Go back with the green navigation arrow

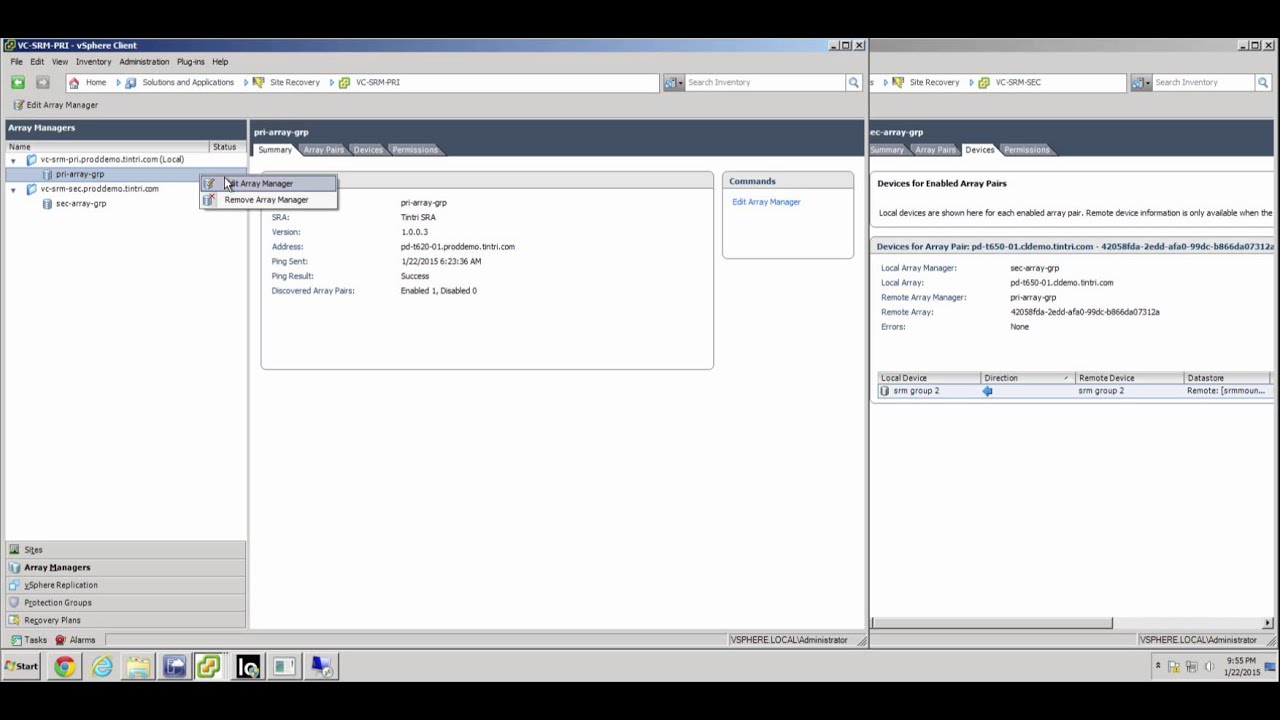tap(18, 83)
